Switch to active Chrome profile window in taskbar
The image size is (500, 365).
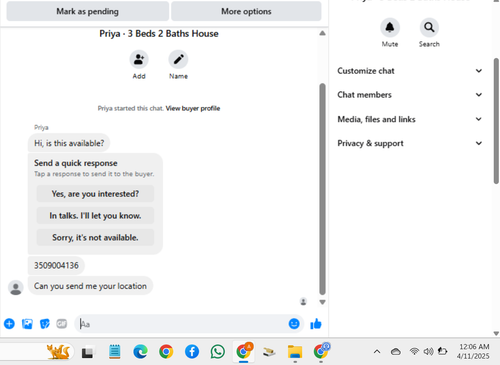[x=244, y=352]
